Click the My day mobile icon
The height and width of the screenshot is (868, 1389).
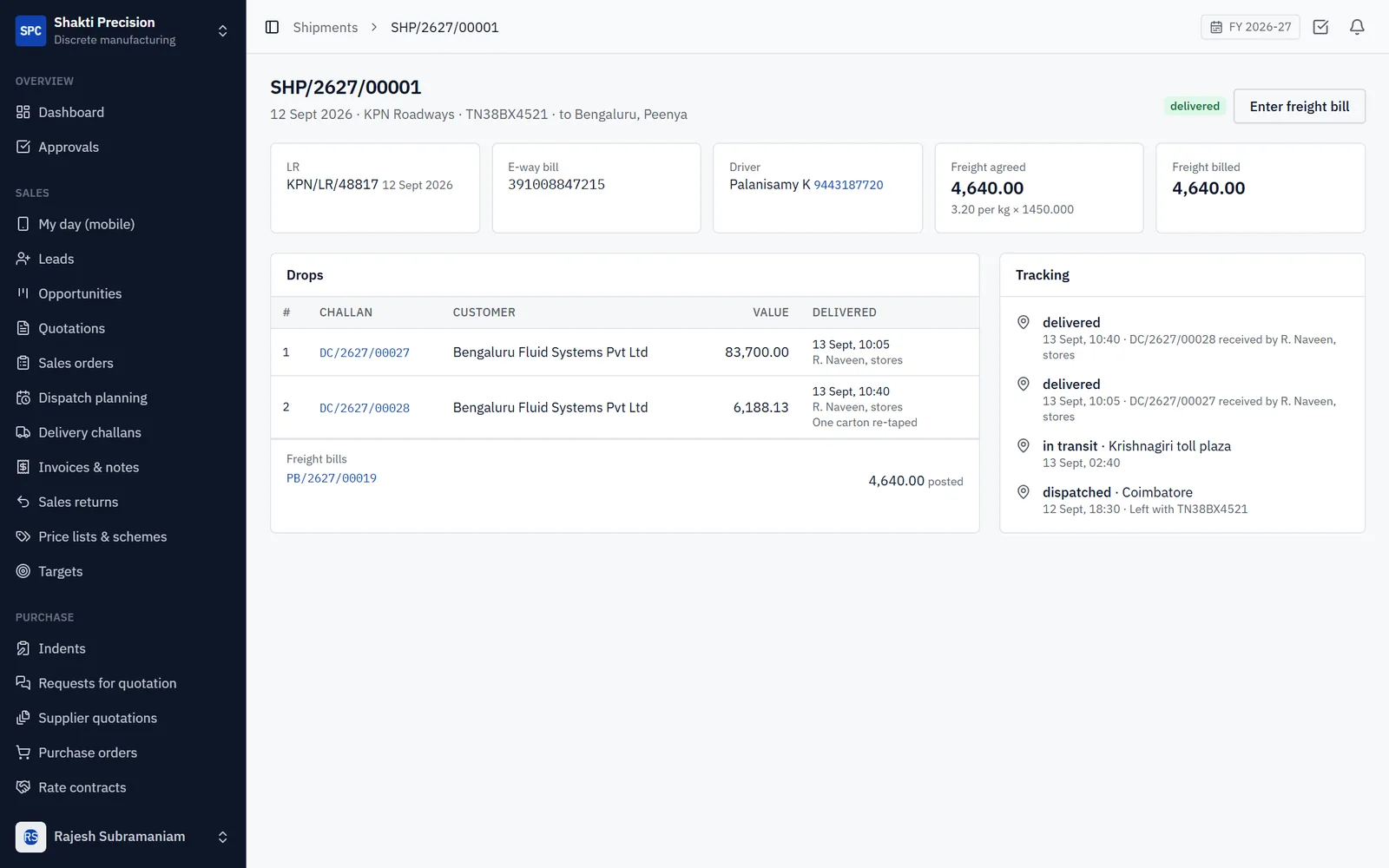pos(23,224)
